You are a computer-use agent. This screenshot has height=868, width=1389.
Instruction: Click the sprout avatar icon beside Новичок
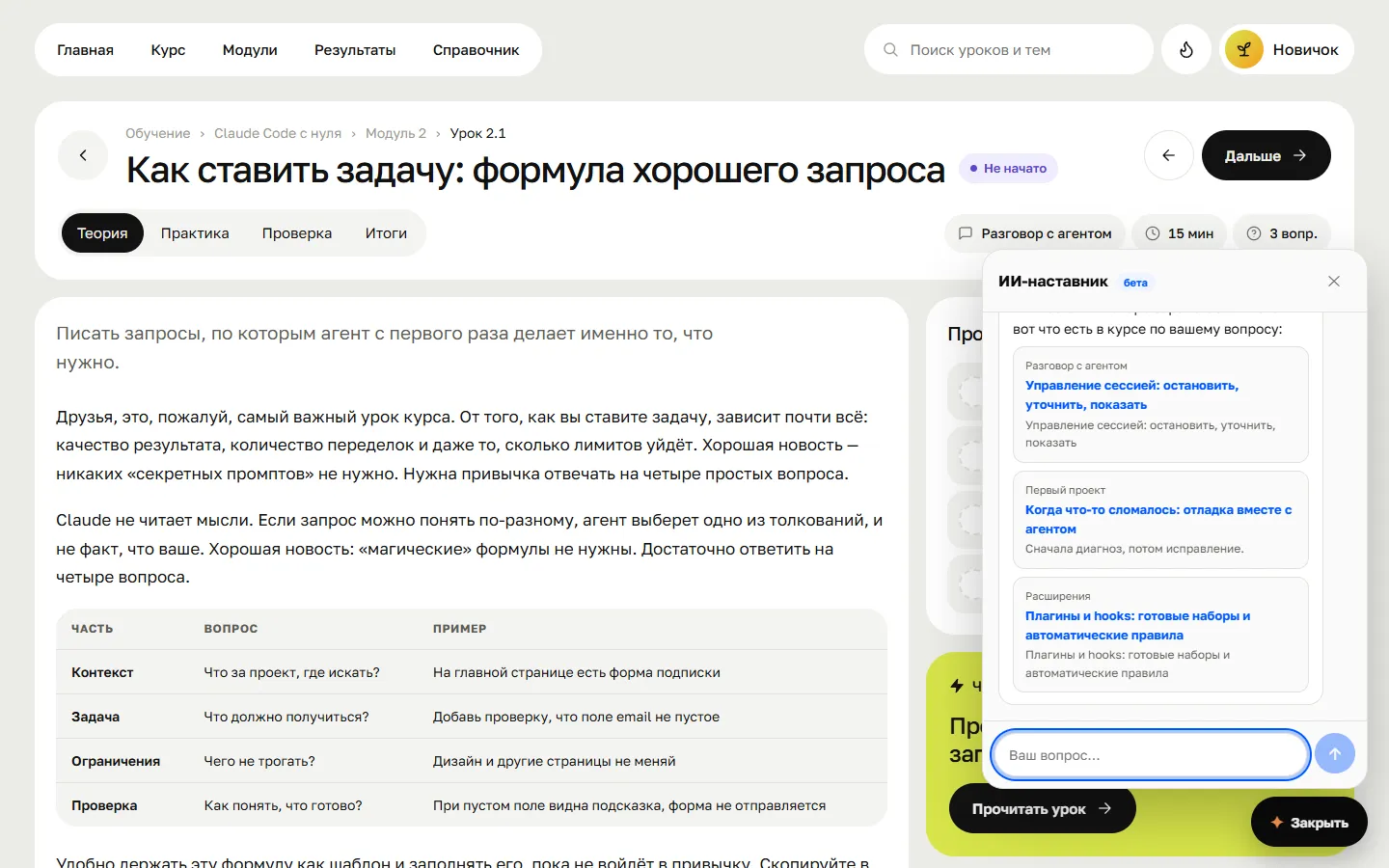1244,49
